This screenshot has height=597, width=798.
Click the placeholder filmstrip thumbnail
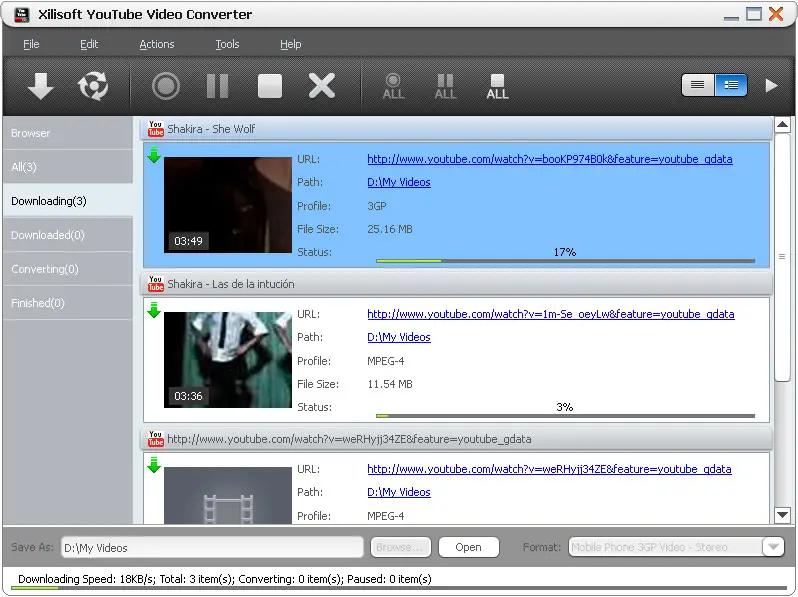(227, 495)
